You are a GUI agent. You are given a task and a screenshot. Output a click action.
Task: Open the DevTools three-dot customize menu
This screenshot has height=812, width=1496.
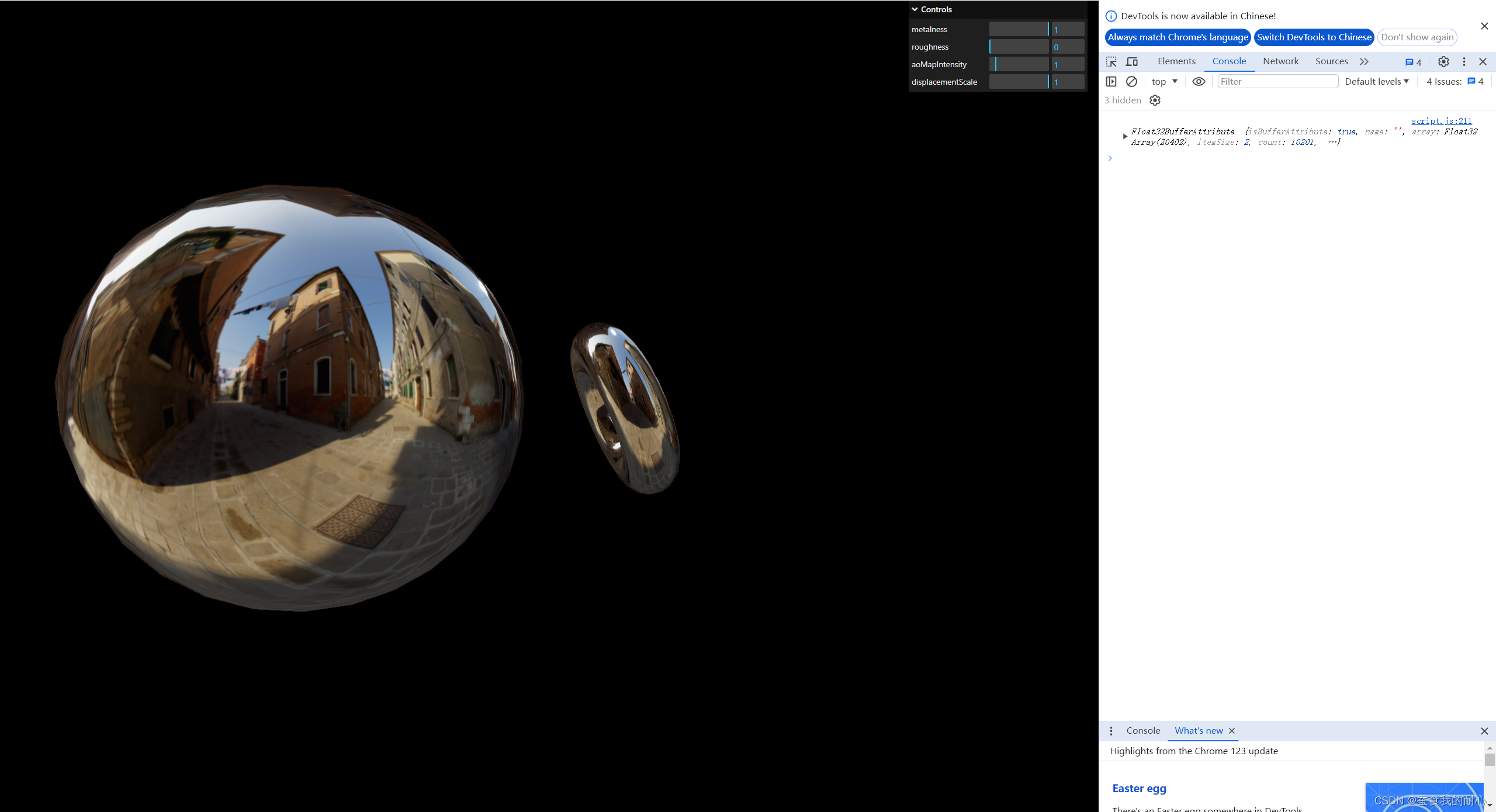tap(1464, 61)
